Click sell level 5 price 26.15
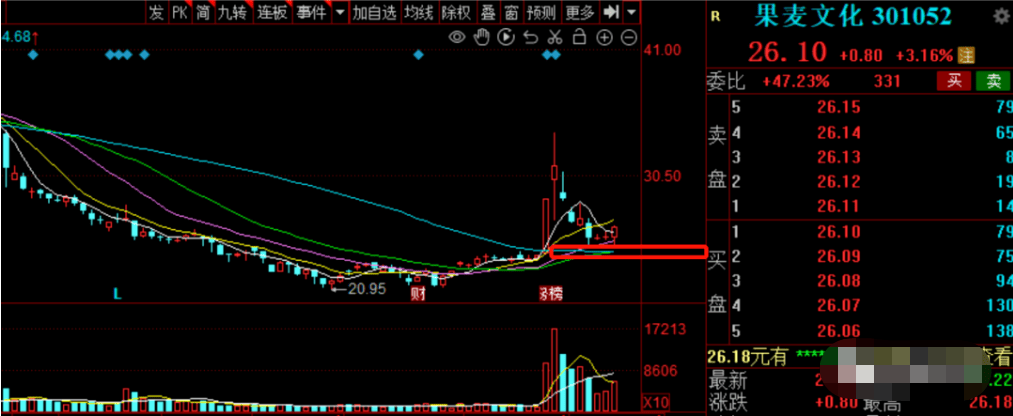This screenshot has height=416, width=1013. (x=838, y=107)
